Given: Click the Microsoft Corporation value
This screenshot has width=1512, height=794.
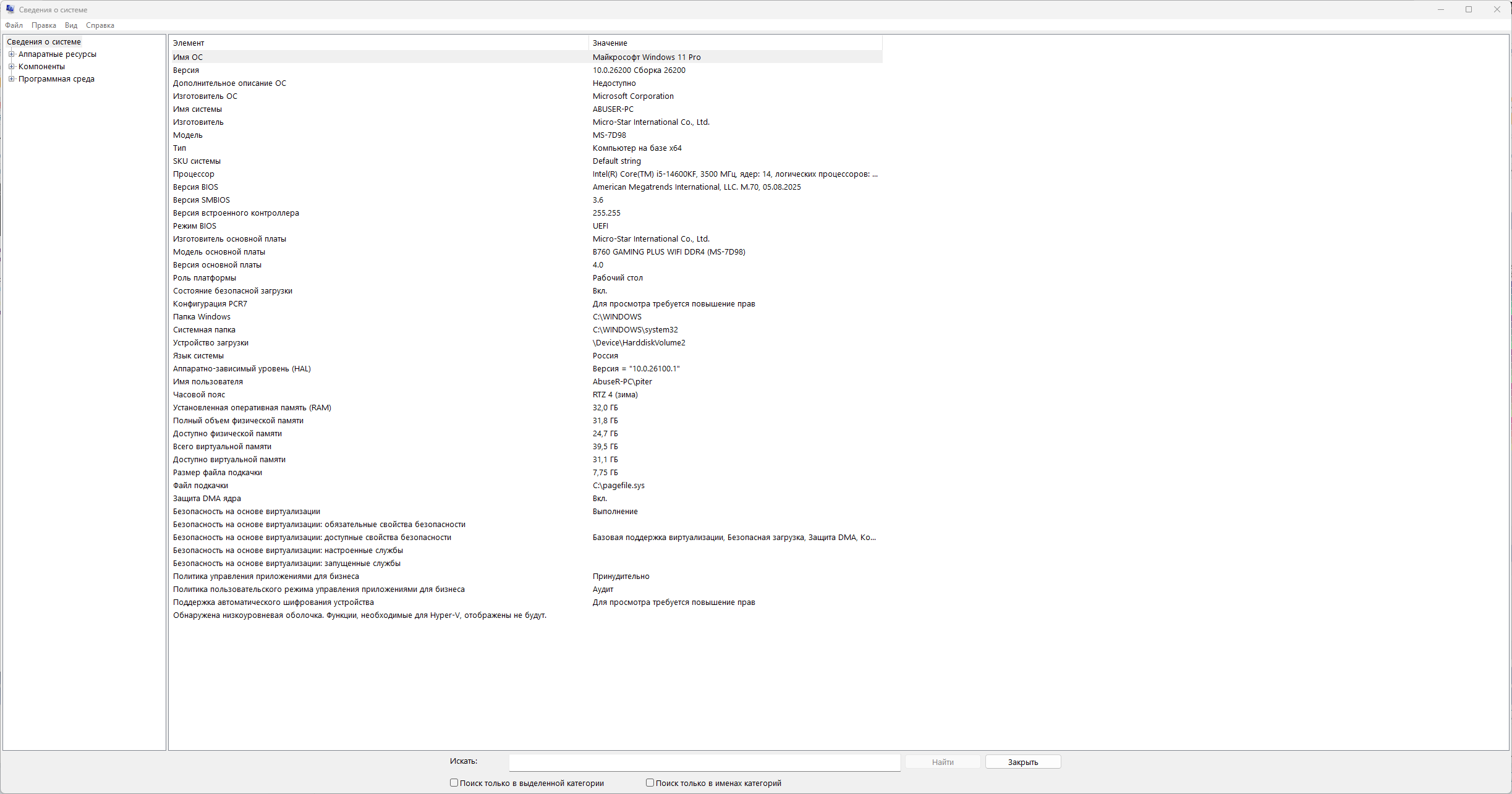Looking at the screenshot, I should pos(633,96).
